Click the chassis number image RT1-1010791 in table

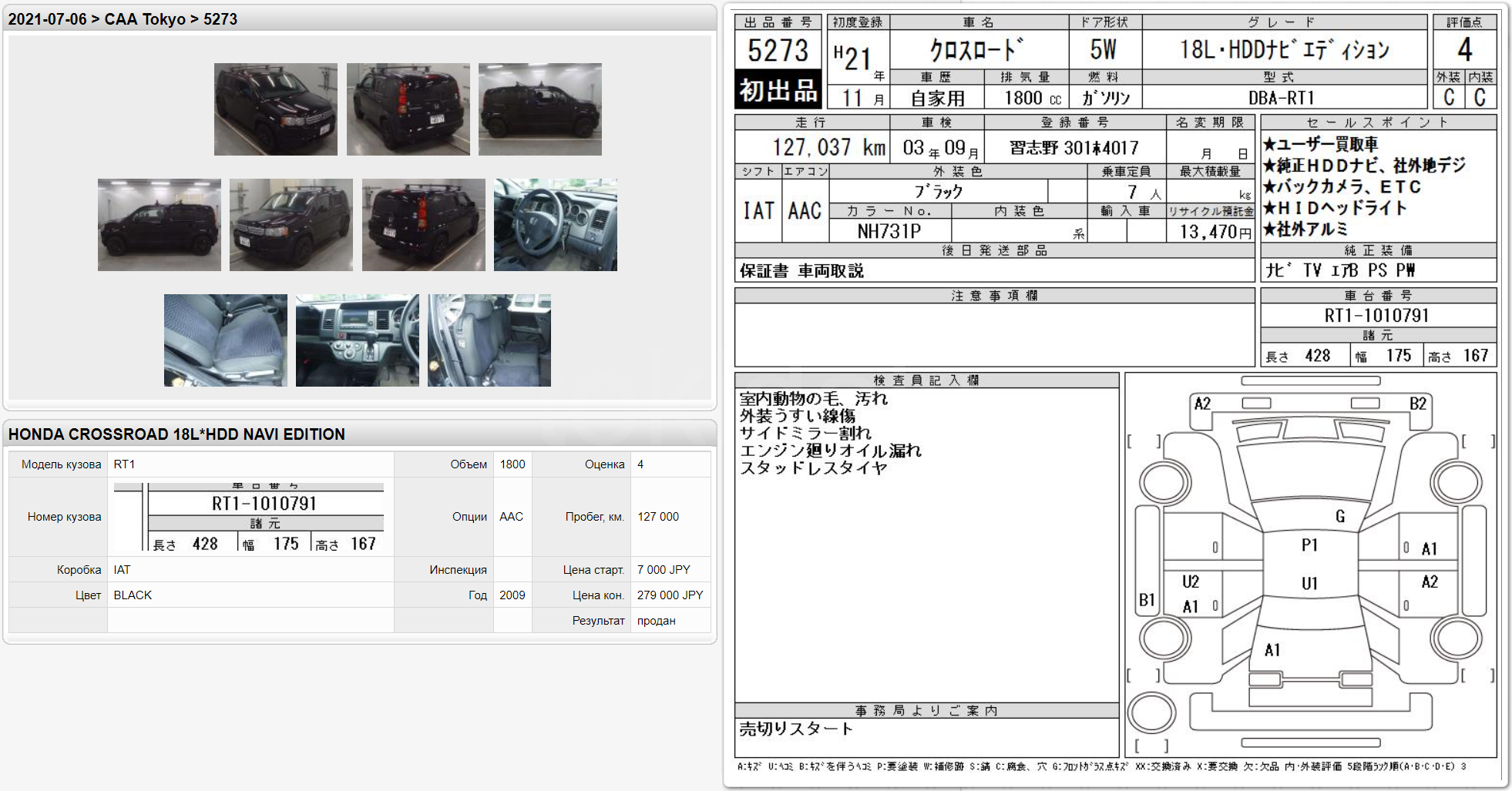click(x=249, y=517)
